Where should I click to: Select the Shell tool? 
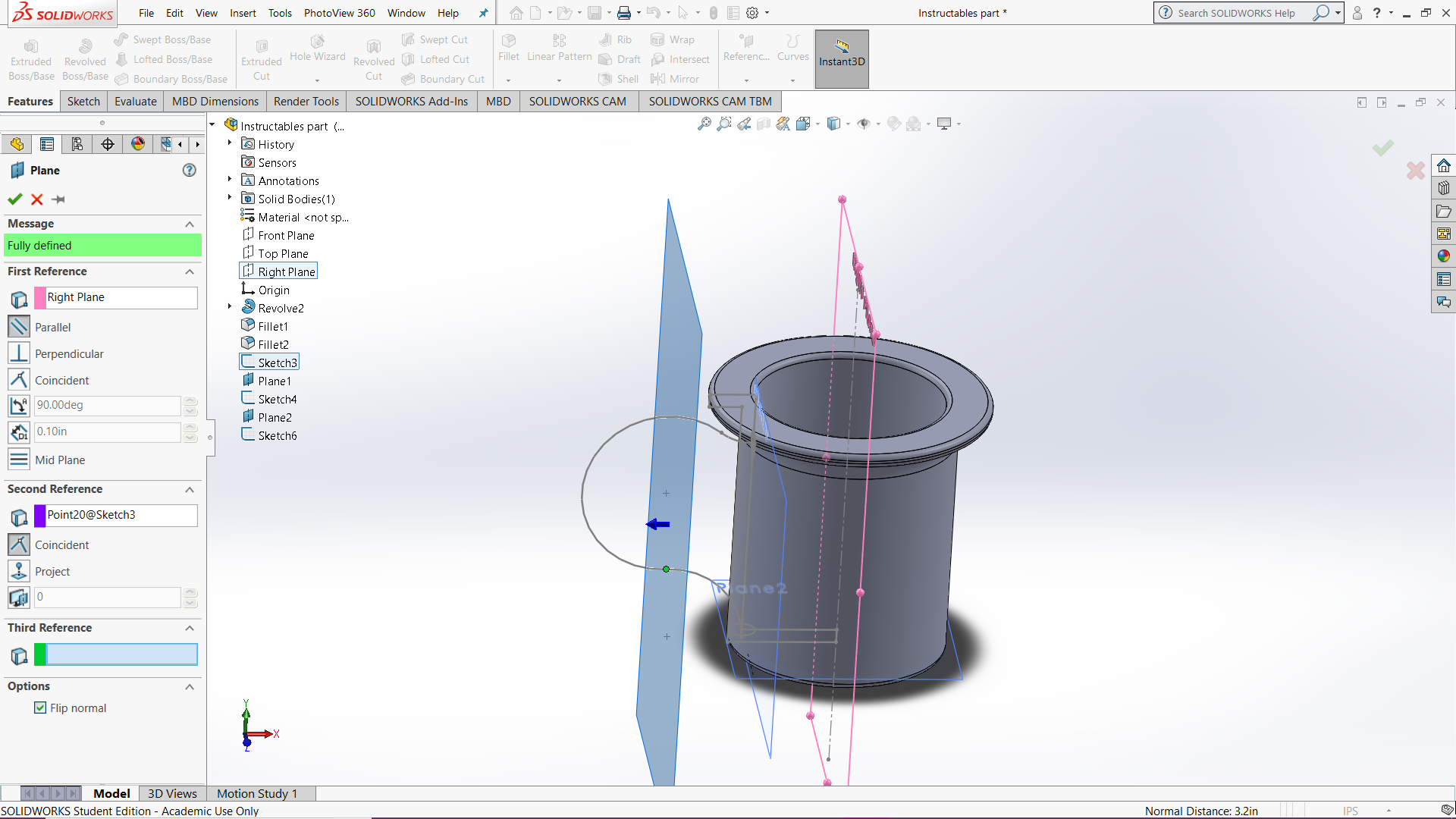click(x=618, y=78)
